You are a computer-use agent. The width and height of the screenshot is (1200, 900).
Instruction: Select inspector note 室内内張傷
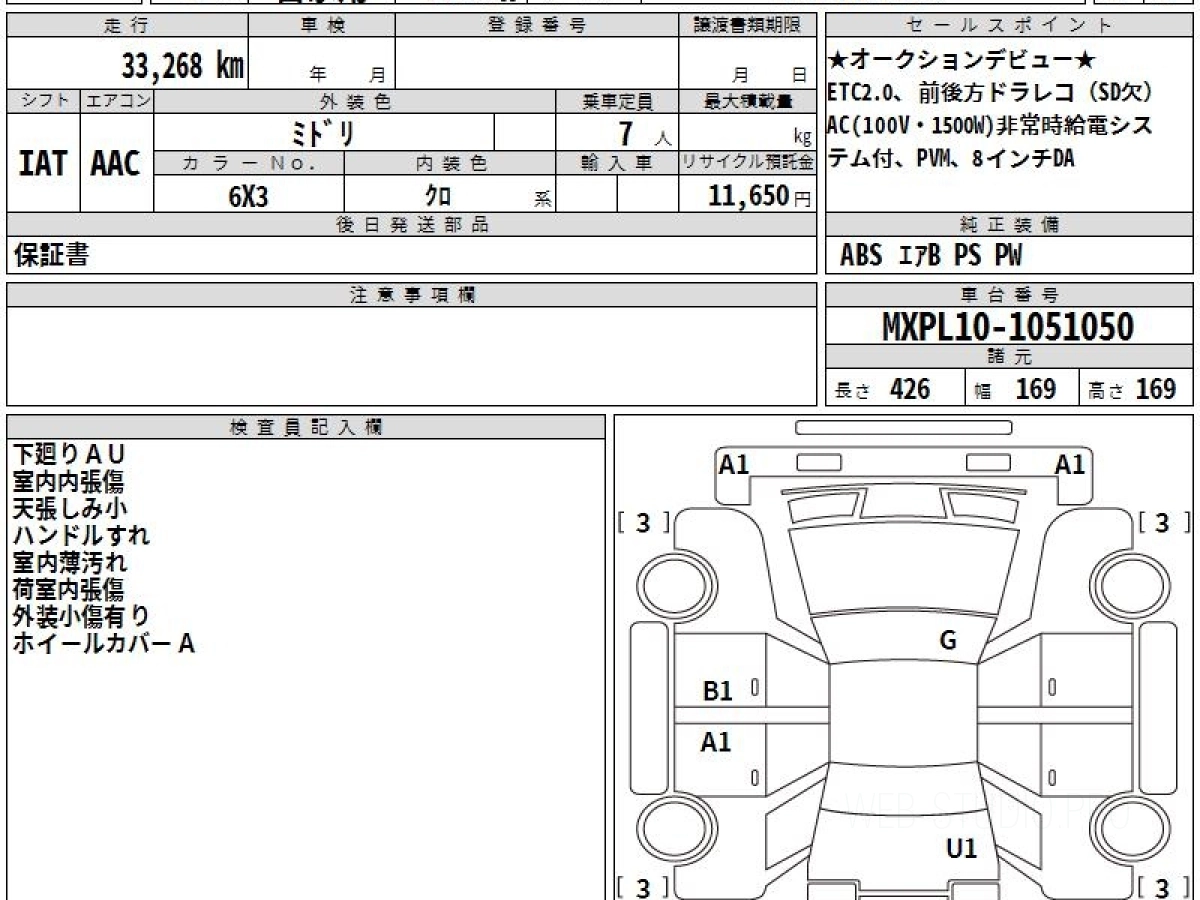(68, 482)
